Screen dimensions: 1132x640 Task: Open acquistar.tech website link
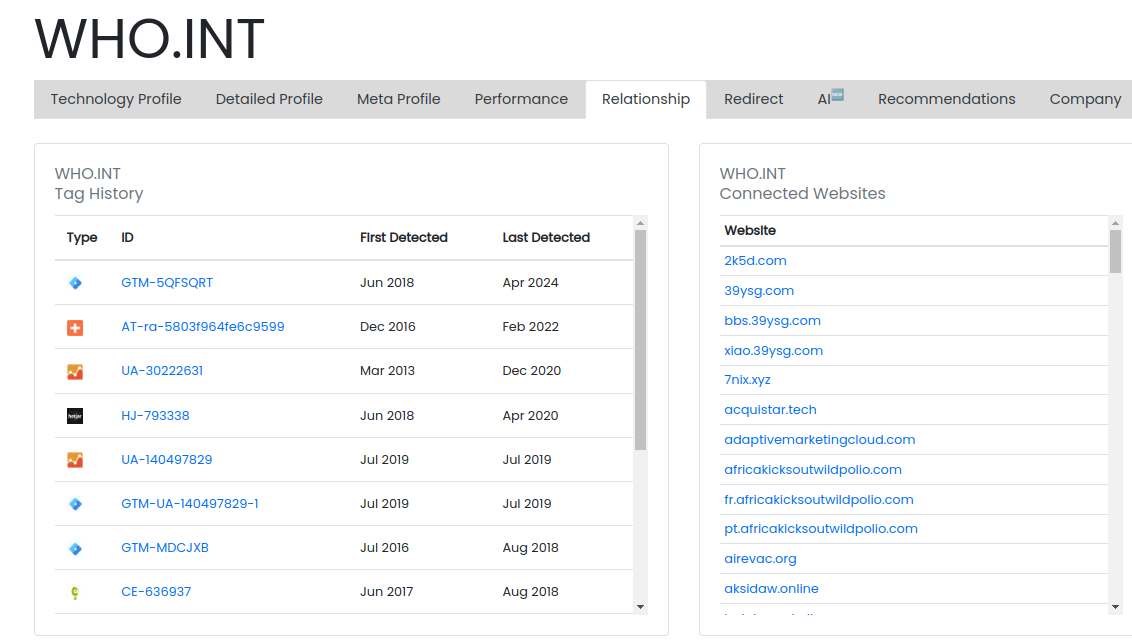point(770,410)
